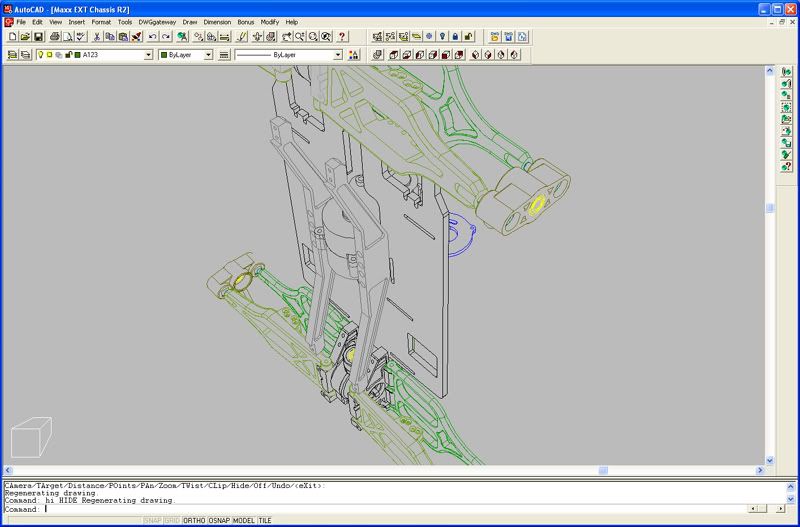Toggle OSNAP in status bar
This screenshot has height=527, width=800.
[219, 520]
